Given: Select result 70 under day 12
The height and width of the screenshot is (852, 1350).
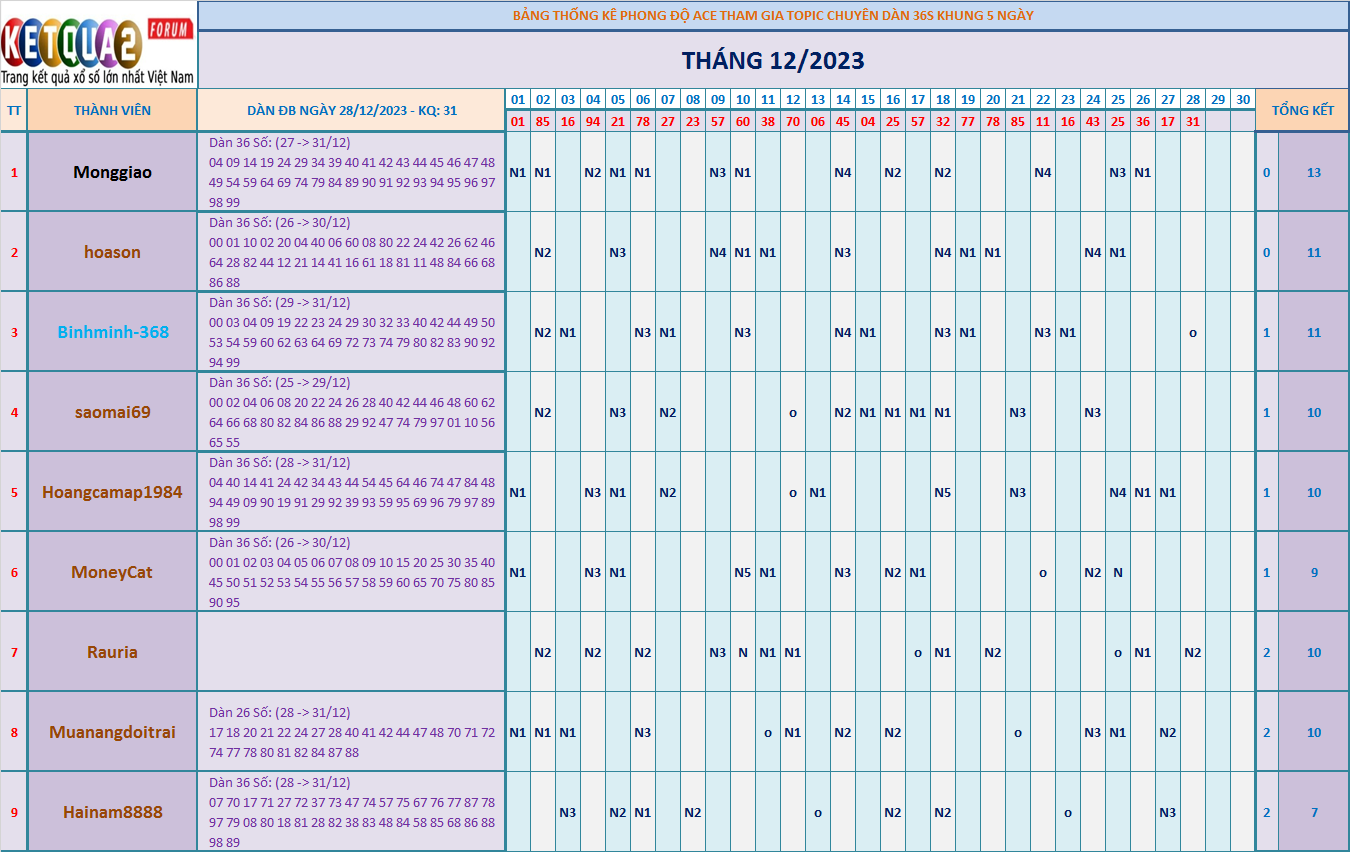Looking at the screenshot, I should point(793,121).
